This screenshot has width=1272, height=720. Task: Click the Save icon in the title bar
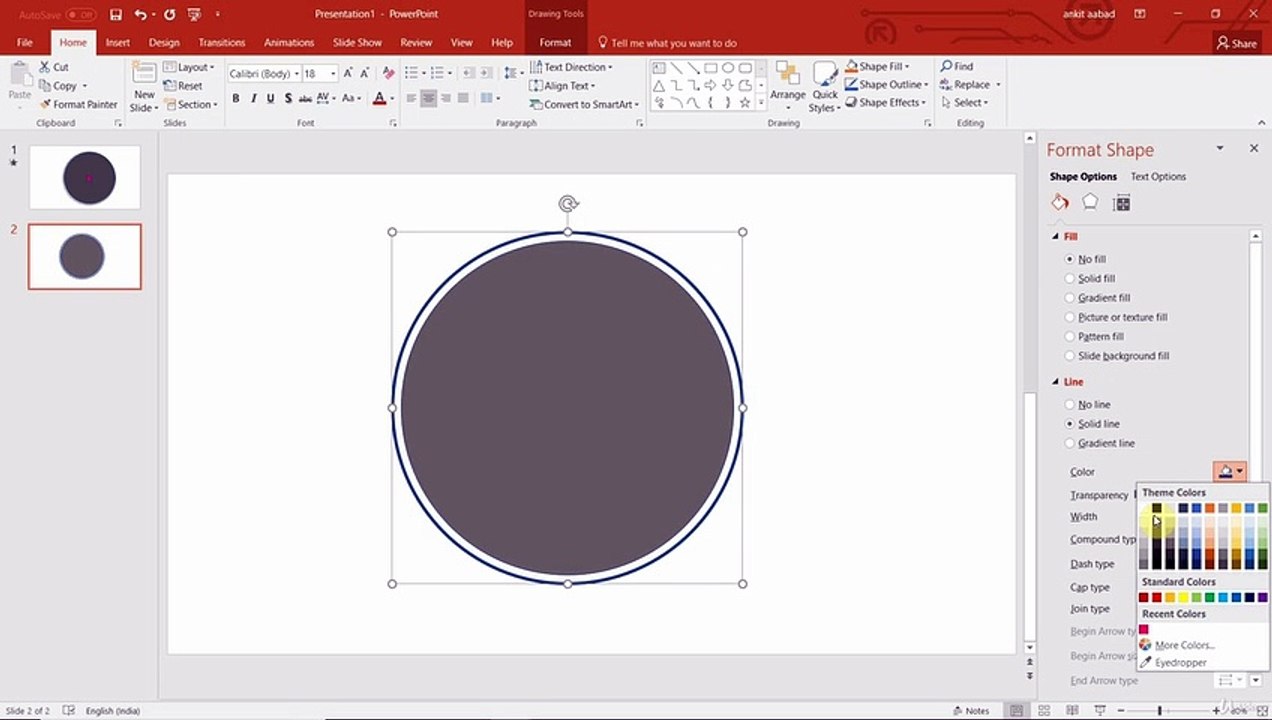point(116,15)
